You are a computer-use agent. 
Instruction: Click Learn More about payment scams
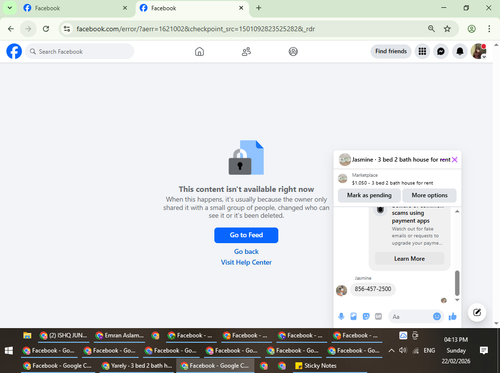[409, 259]
